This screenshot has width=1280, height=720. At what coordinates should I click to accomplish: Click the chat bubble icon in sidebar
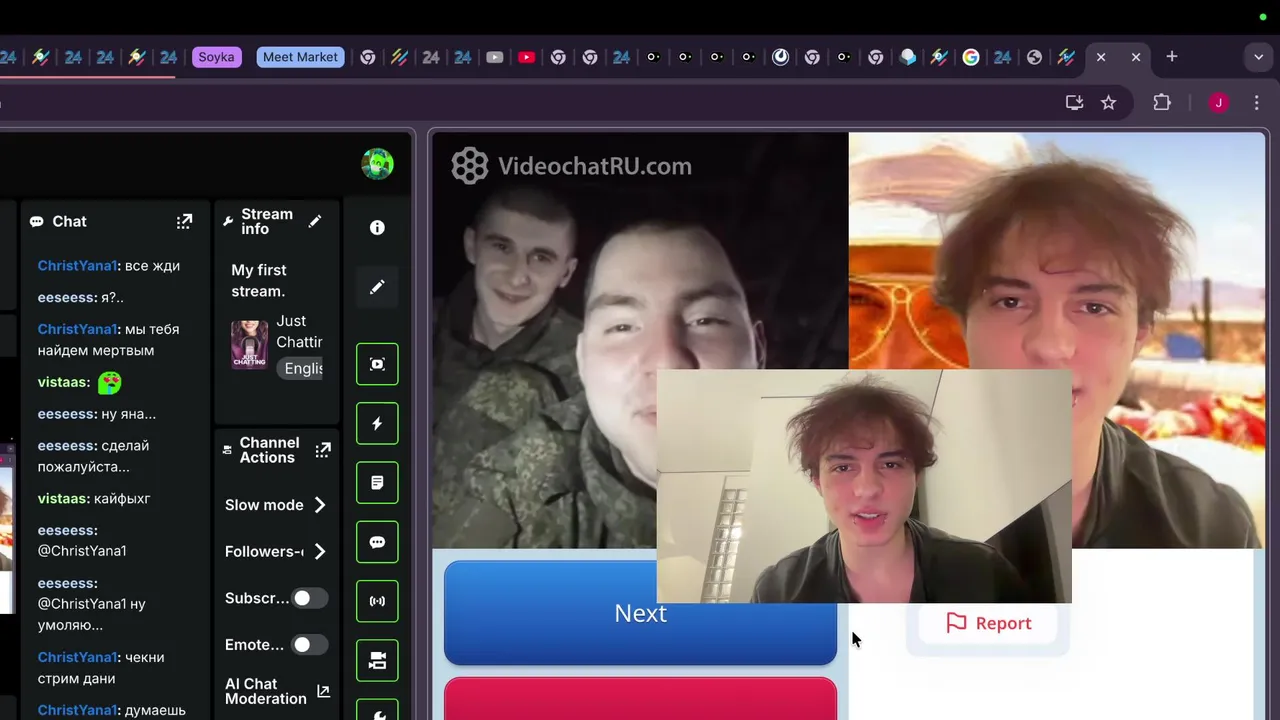tap(377, 542)
